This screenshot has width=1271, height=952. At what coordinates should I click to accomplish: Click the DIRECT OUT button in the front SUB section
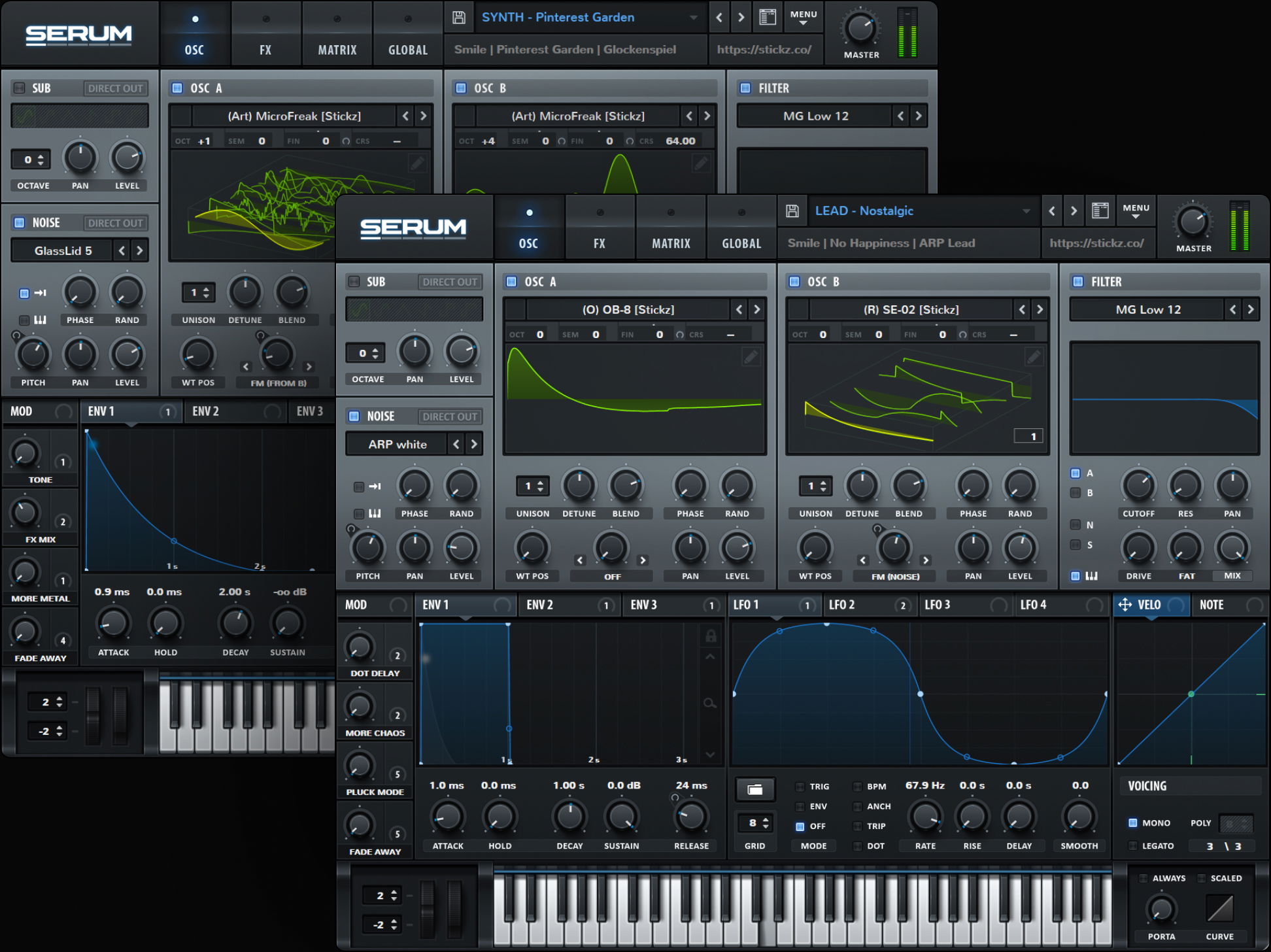click(449, 282)
